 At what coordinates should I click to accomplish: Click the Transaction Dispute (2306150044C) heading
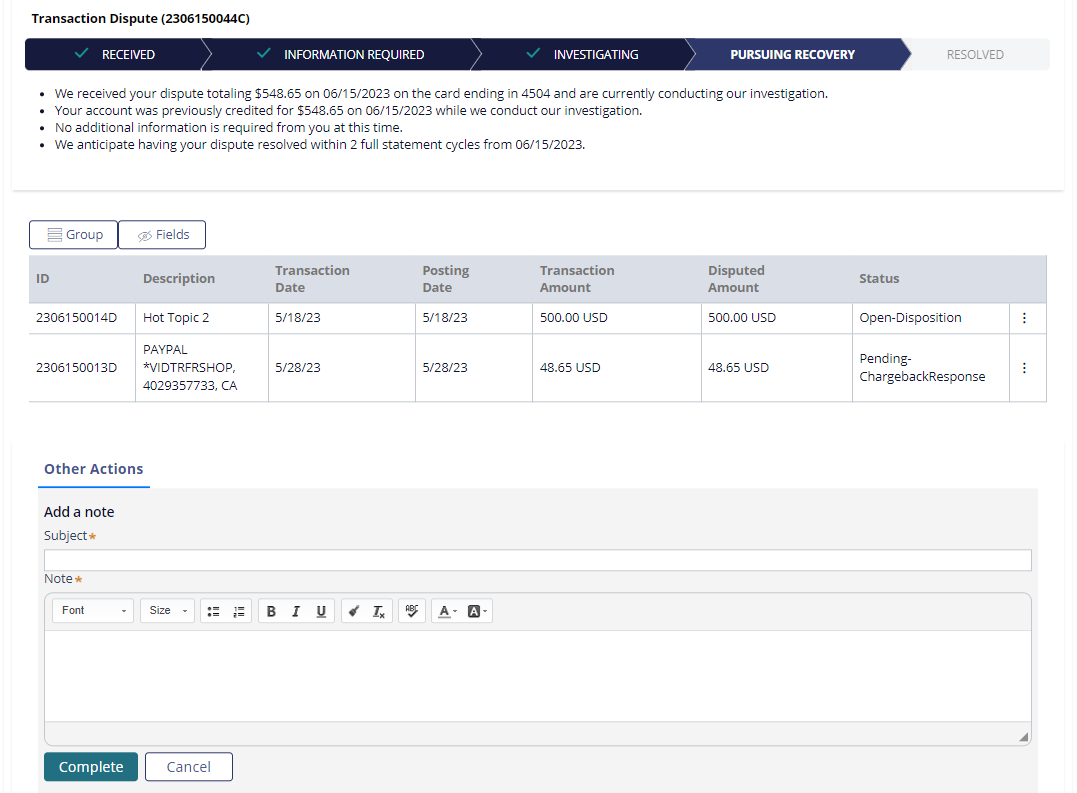pos(141,19)
